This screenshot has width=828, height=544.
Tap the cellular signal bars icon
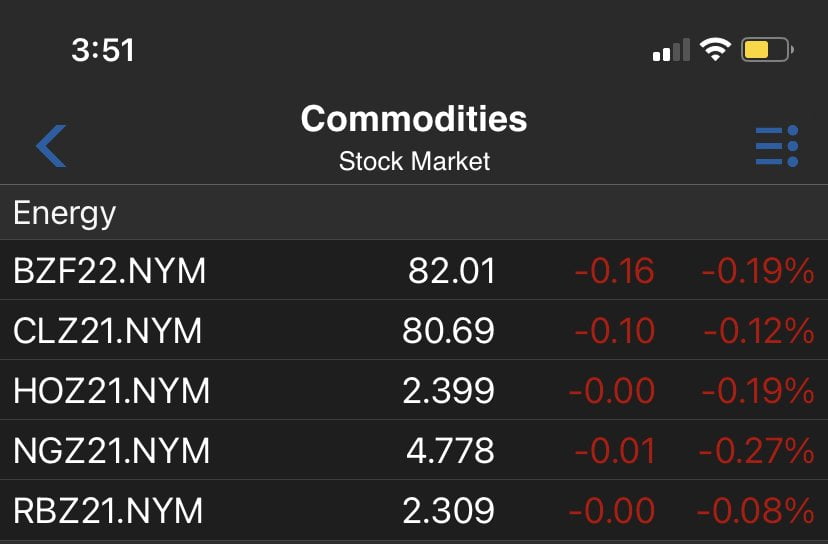pyautogui.click(x=671, y=50)
